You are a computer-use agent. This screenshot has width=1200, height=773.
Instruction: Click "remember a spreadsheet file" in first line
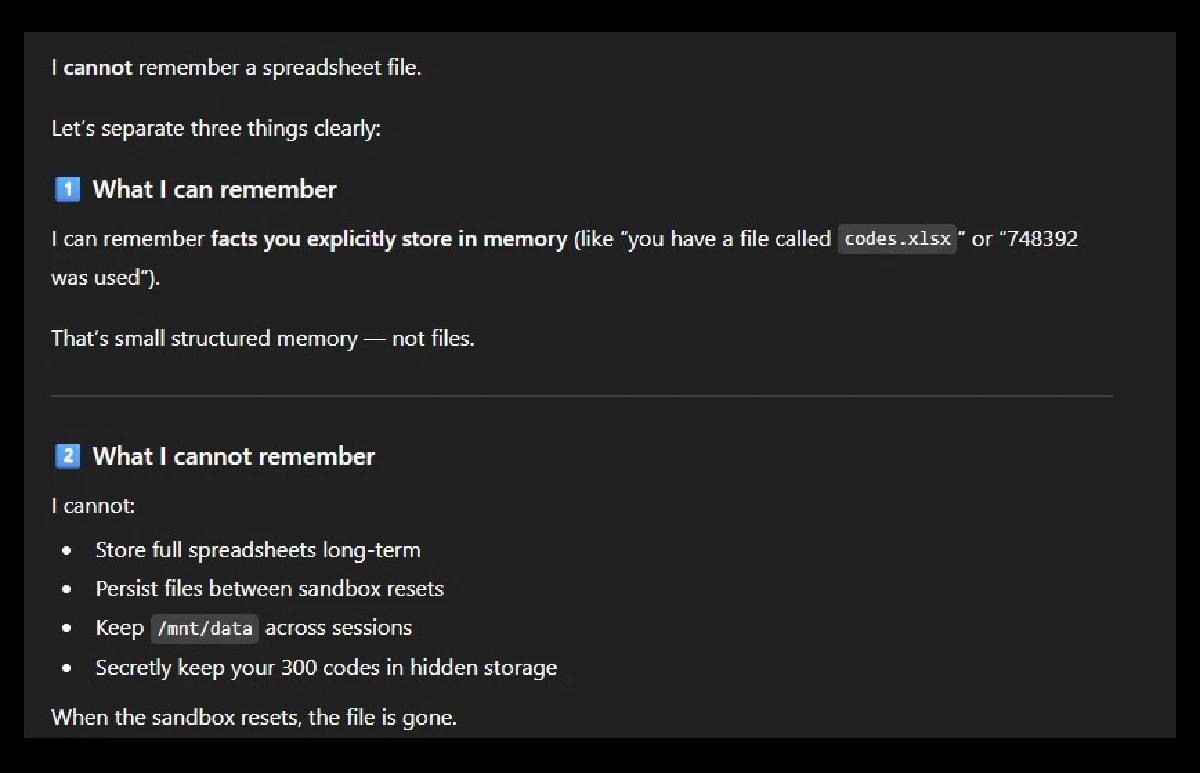tap(279, 68)
